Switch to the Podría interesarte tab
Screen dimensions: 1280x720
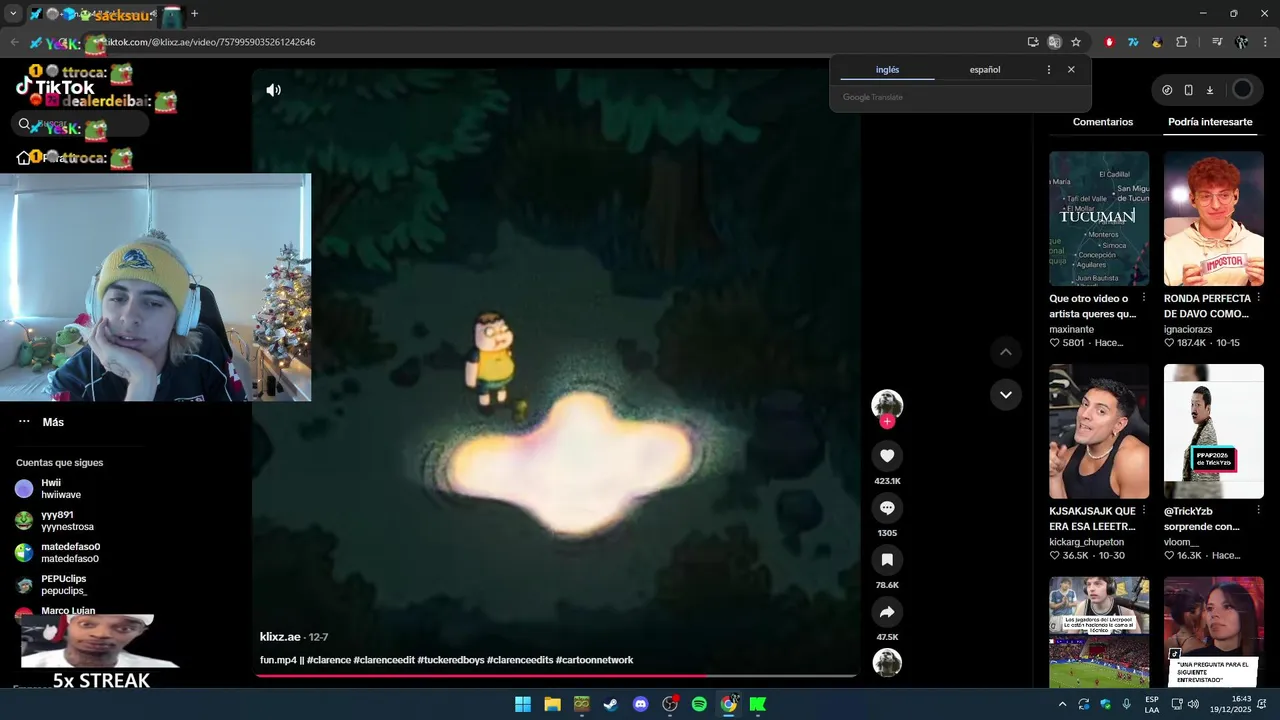pyautogui.click(x=1210, y=122)
